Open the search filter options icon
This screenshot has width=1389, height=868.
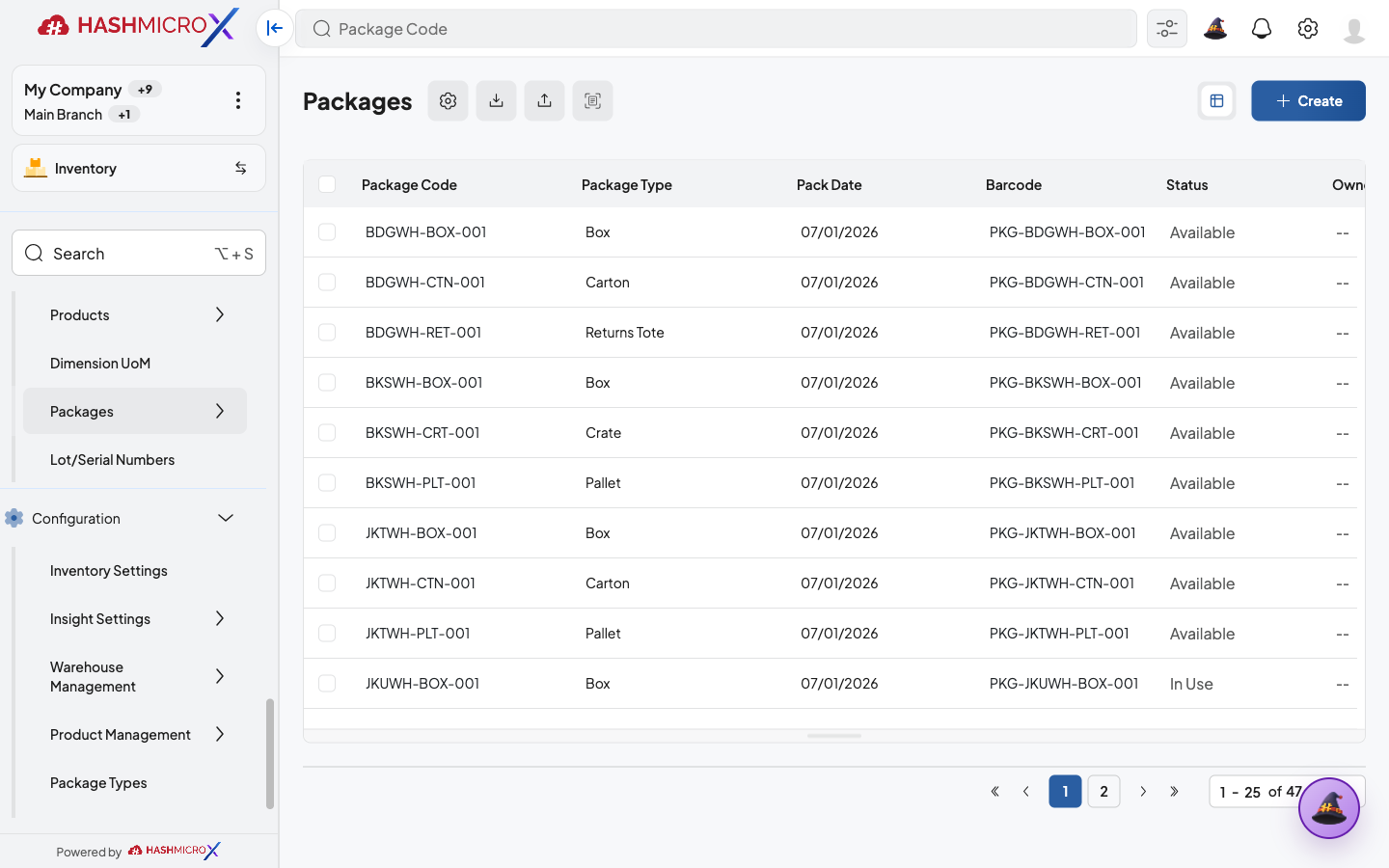click(x=1167, y=28)
